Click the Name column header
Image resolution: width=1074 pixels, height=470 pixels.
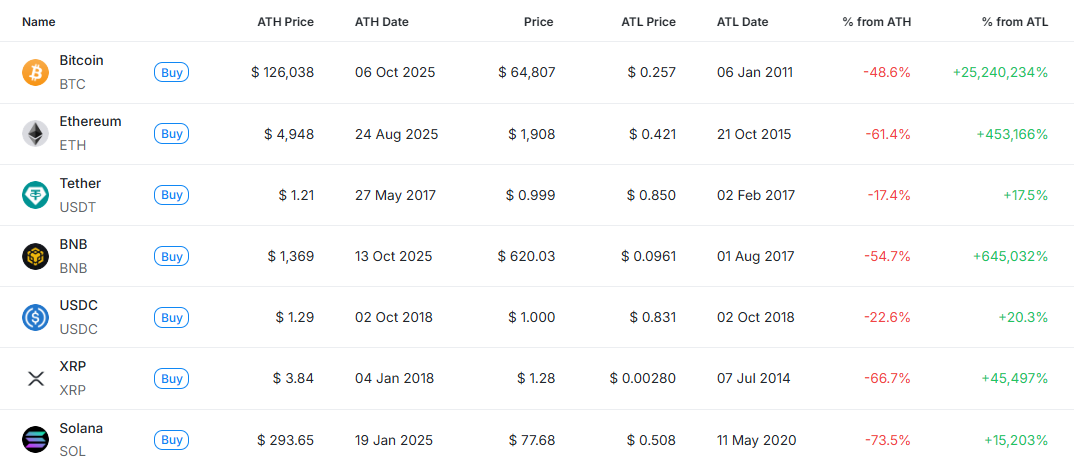(39, 21)
